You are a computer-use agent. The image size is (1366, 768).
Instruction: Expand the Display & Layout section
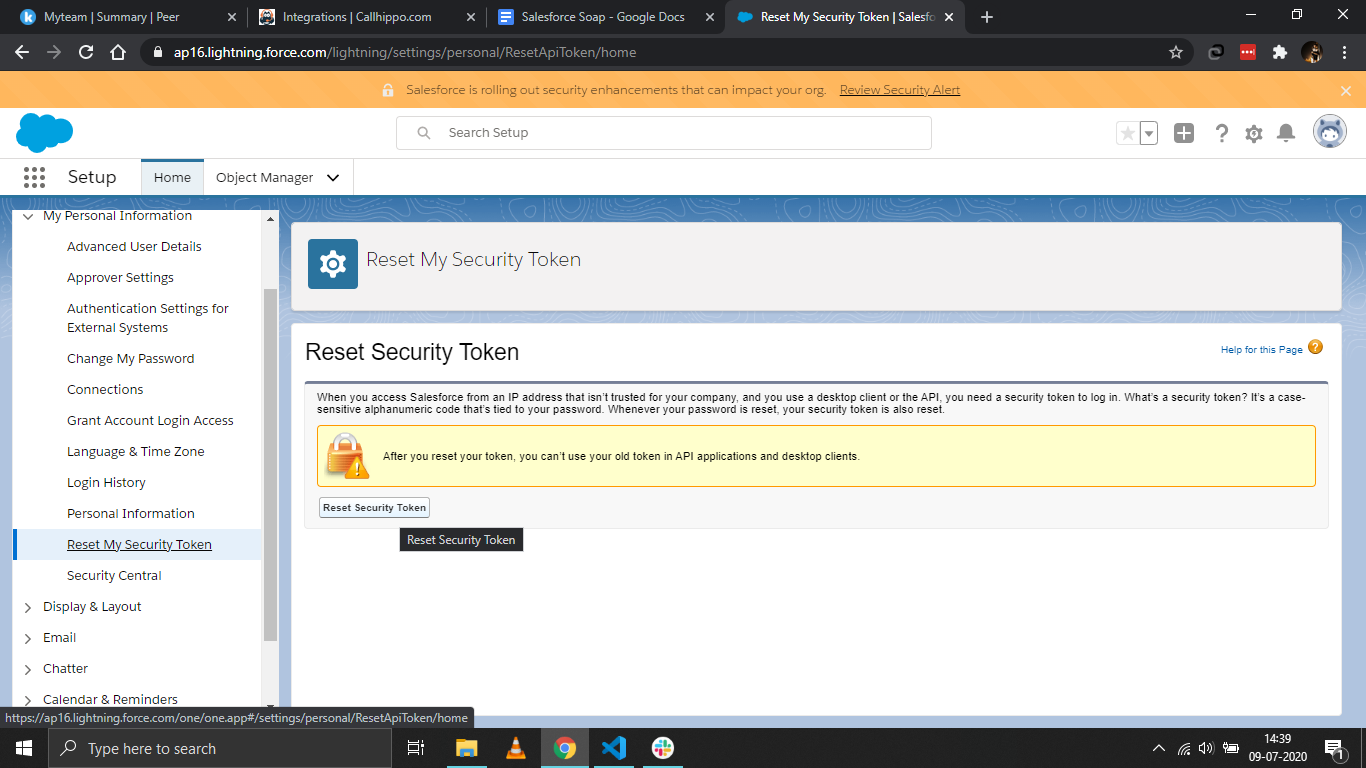(x=28, y=607)
